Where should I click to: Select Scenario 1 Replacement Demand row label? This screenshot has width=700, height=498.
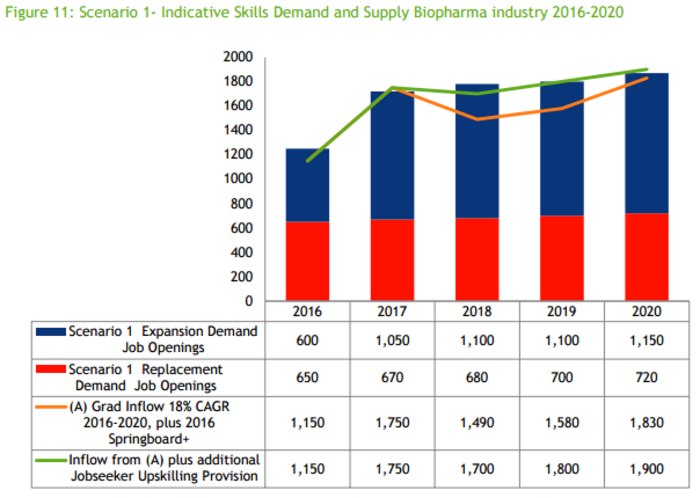coord(148,378)
